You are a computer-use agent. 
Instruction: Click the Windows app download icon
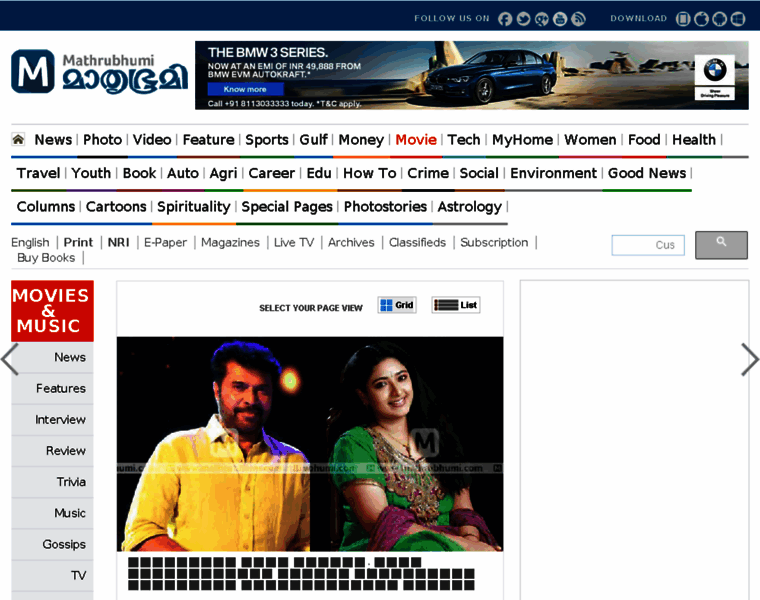click(738, 19)
